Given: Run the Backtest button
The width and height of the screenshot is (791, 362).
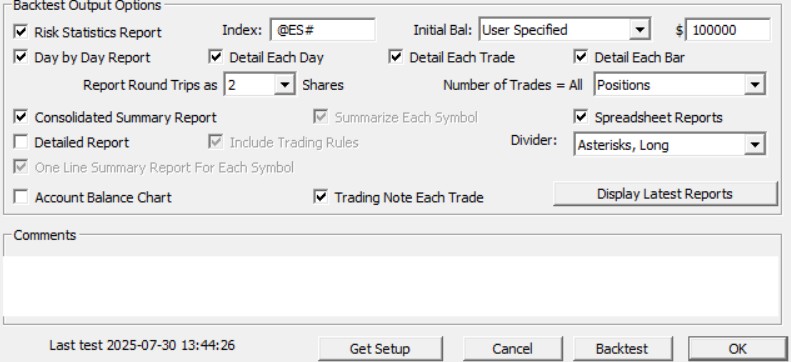Looking at the screenshot, I should tap(623, 348).
